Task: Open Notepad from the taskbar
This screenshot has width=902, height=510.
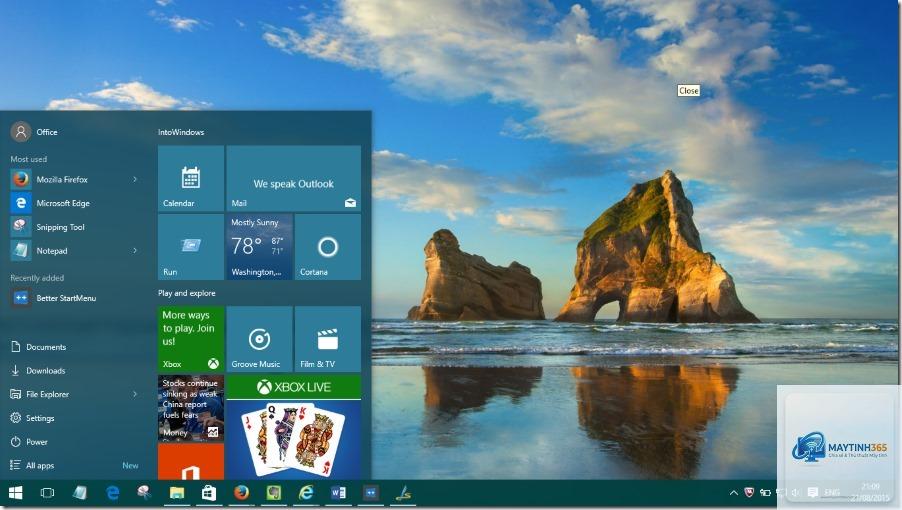Action: click(x=80, y=493)
